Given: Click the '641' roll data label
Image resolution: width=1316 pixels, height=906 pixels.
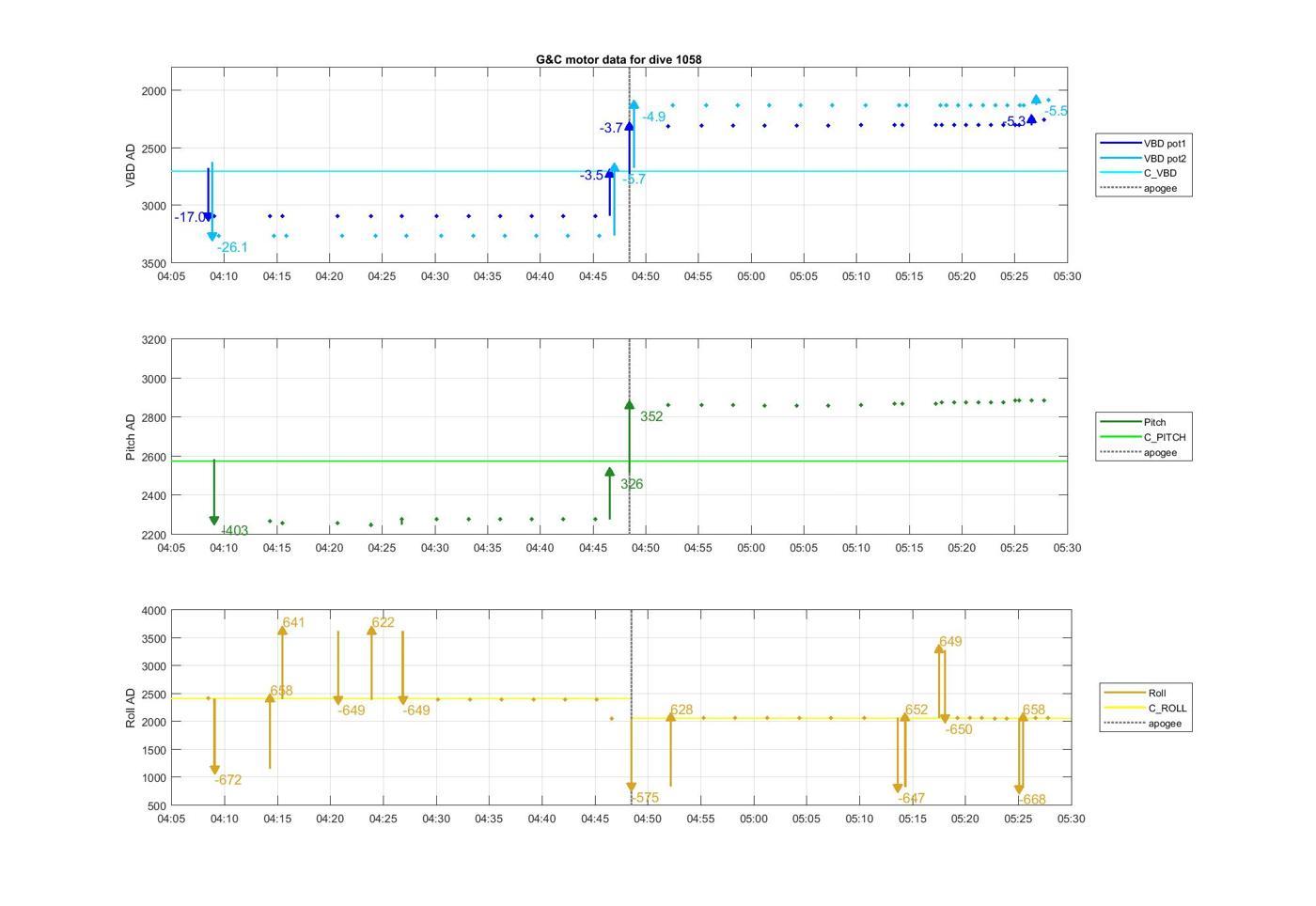Looking at the screenshot, I should coord(293,622).
